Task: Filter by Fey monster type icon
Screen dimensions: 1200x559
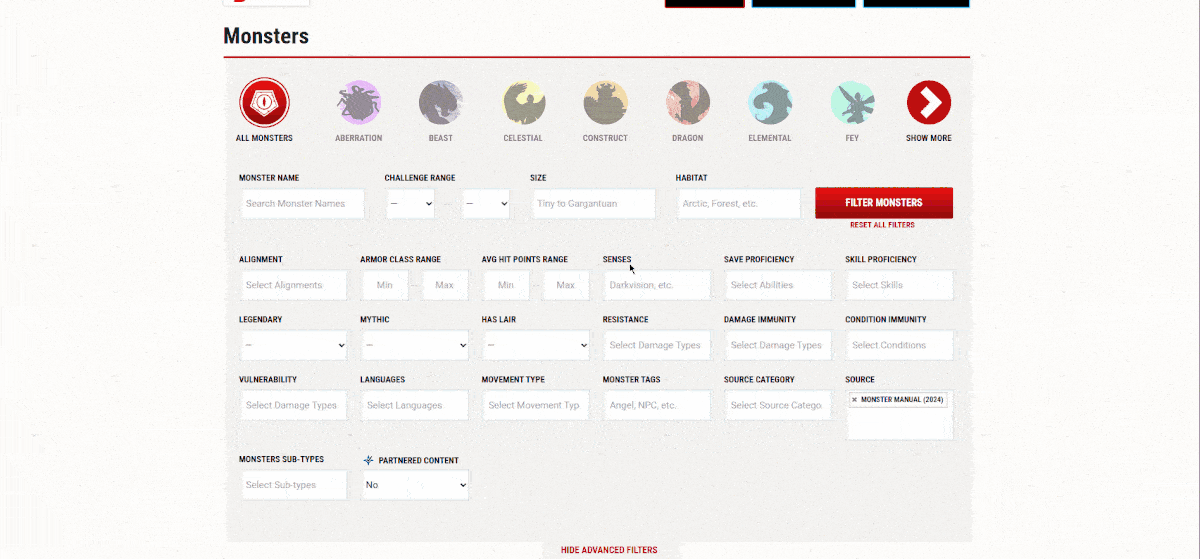Action: [852, 102]
